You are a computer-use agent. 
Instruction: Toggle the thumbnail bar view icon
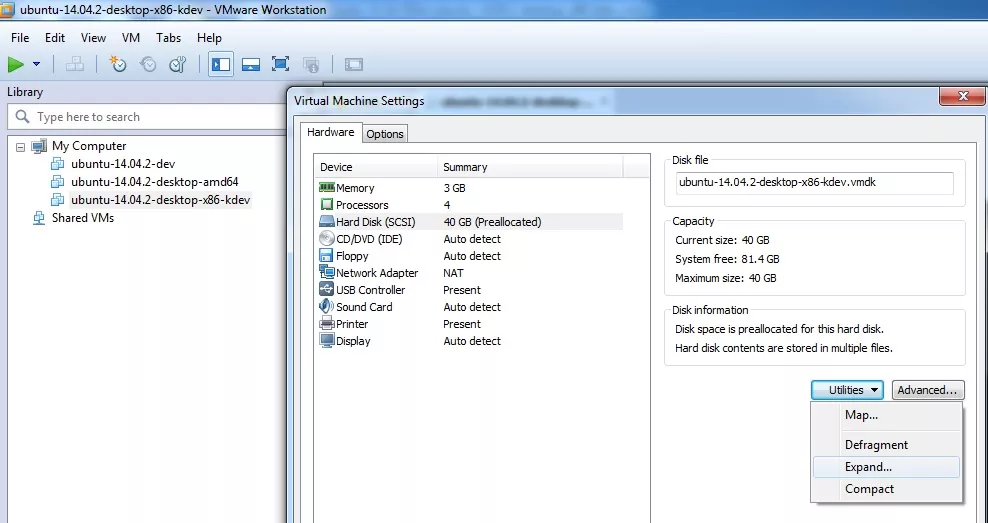click(x=251, y=64)
